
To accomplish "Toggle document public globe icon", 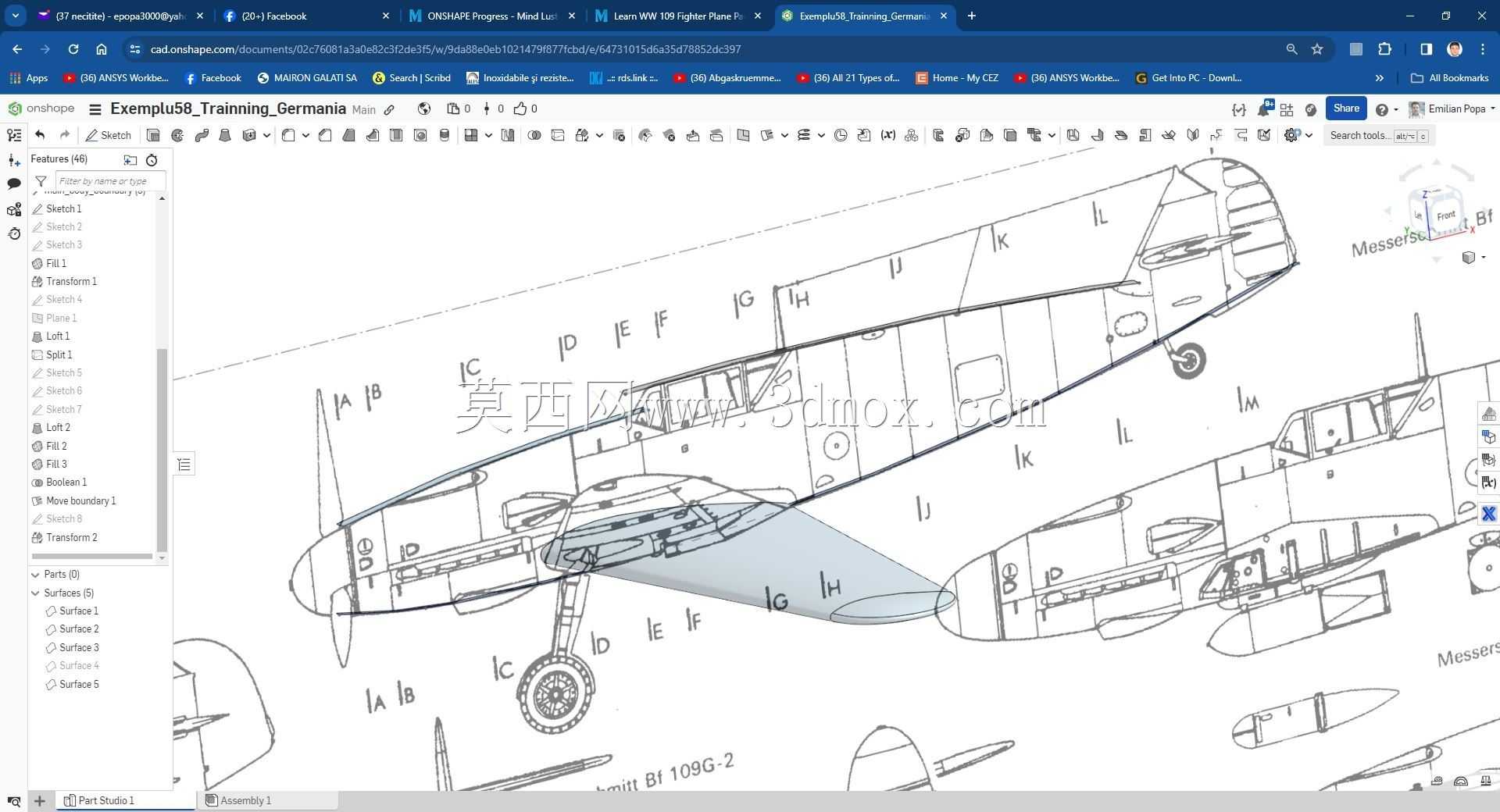I will tap(424, 109).
